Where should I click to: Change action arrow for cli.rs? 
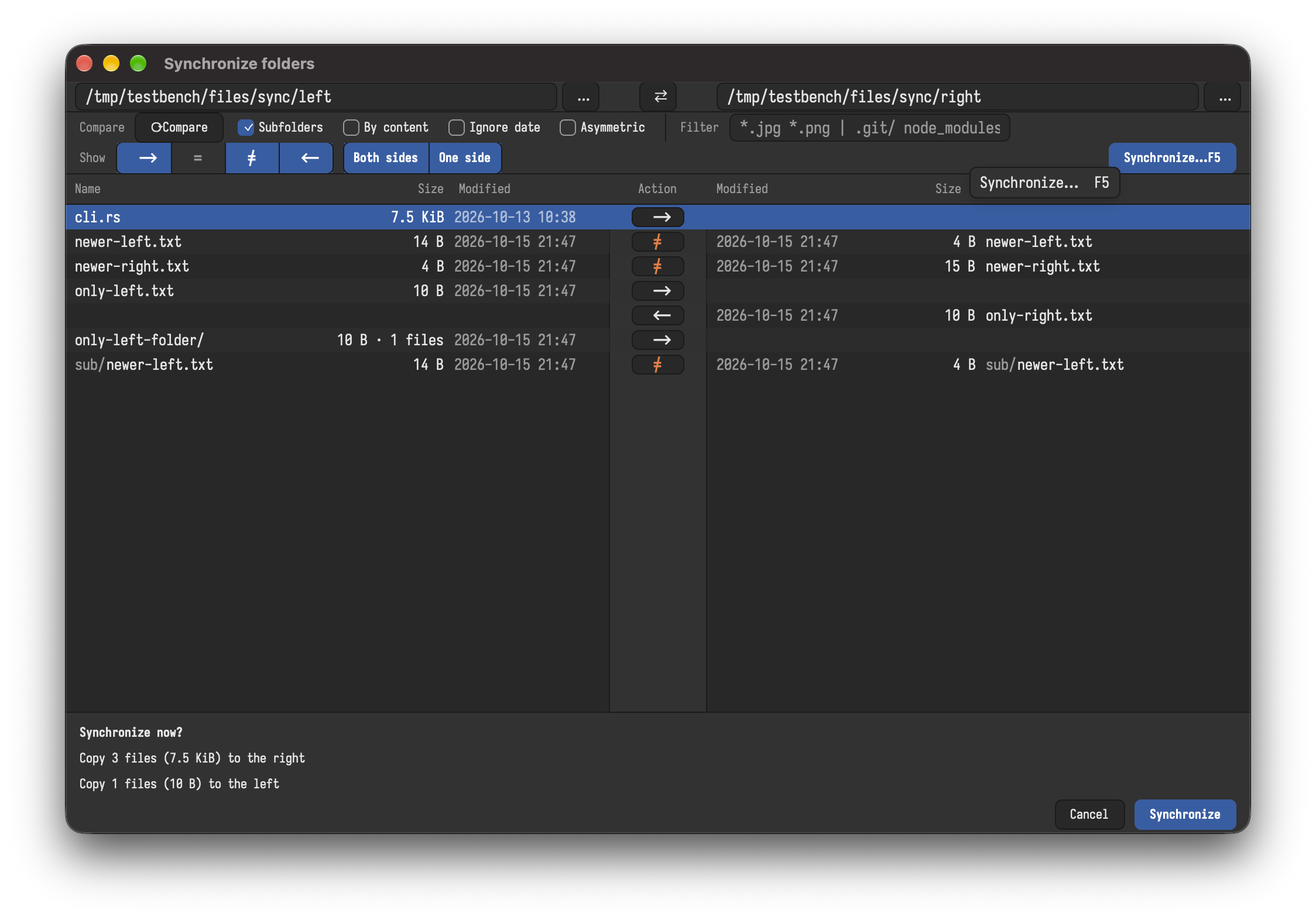(658, 217)
